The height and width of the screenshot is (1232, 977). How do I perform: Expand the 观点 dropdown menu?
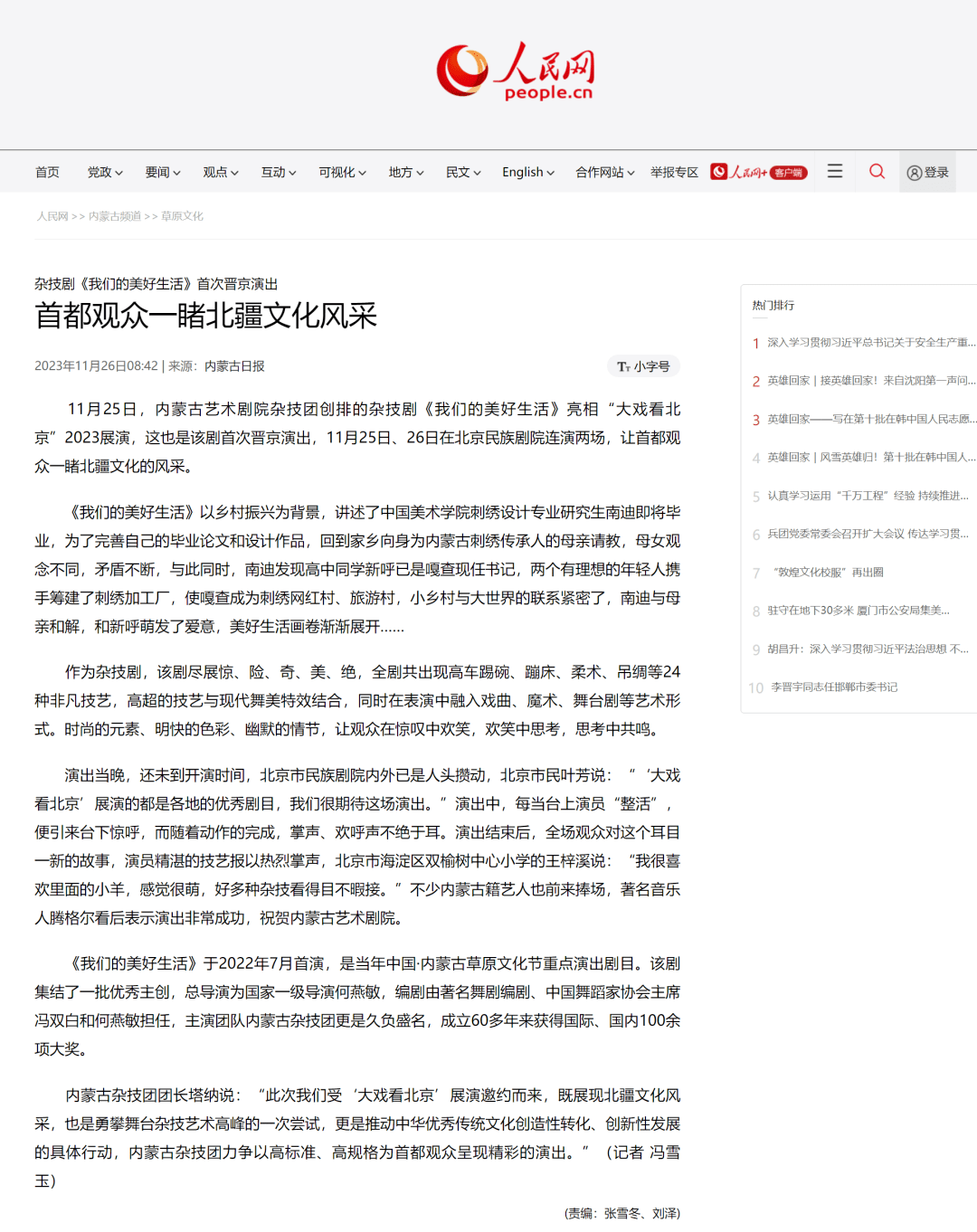coord(219,172)
